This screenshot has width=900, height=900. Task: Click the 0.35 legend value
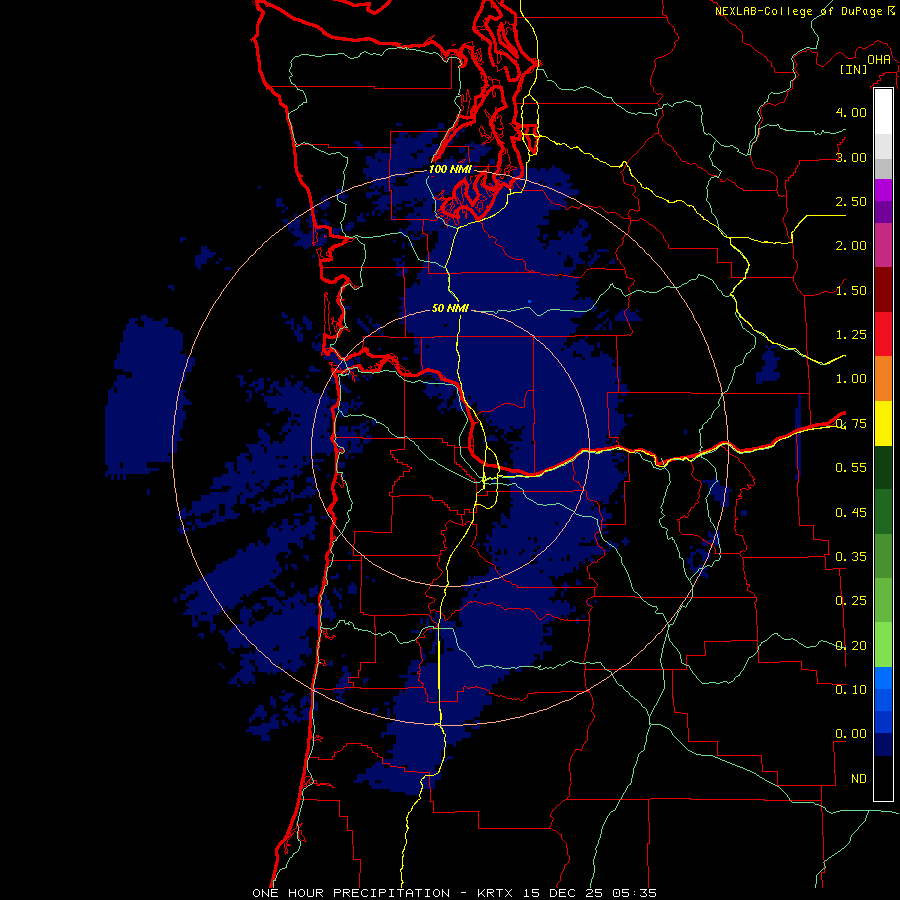pyautogui.click(x=851, y=557)
